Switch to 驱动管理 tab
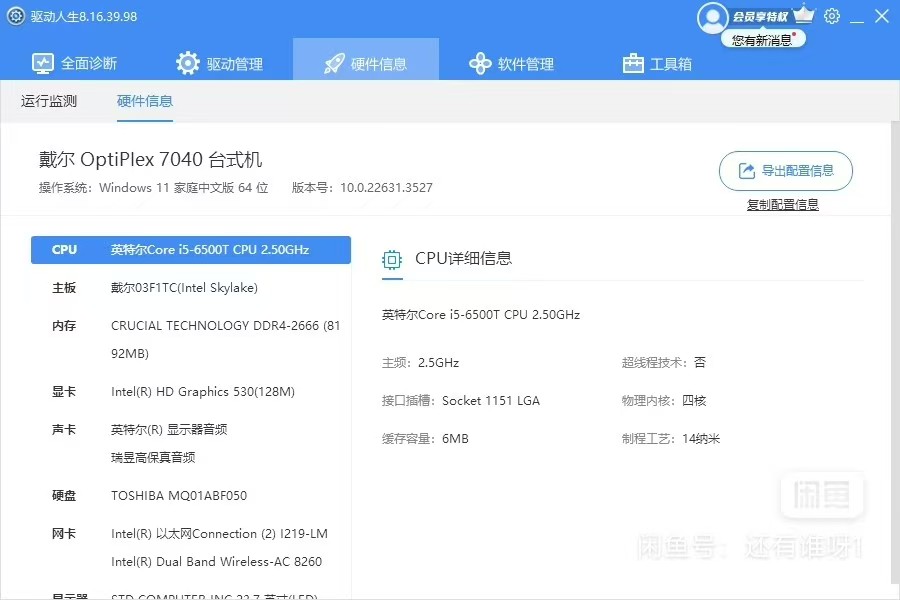Image resolution: width=900 pixels, height=600 pixels. click(220, 63)
